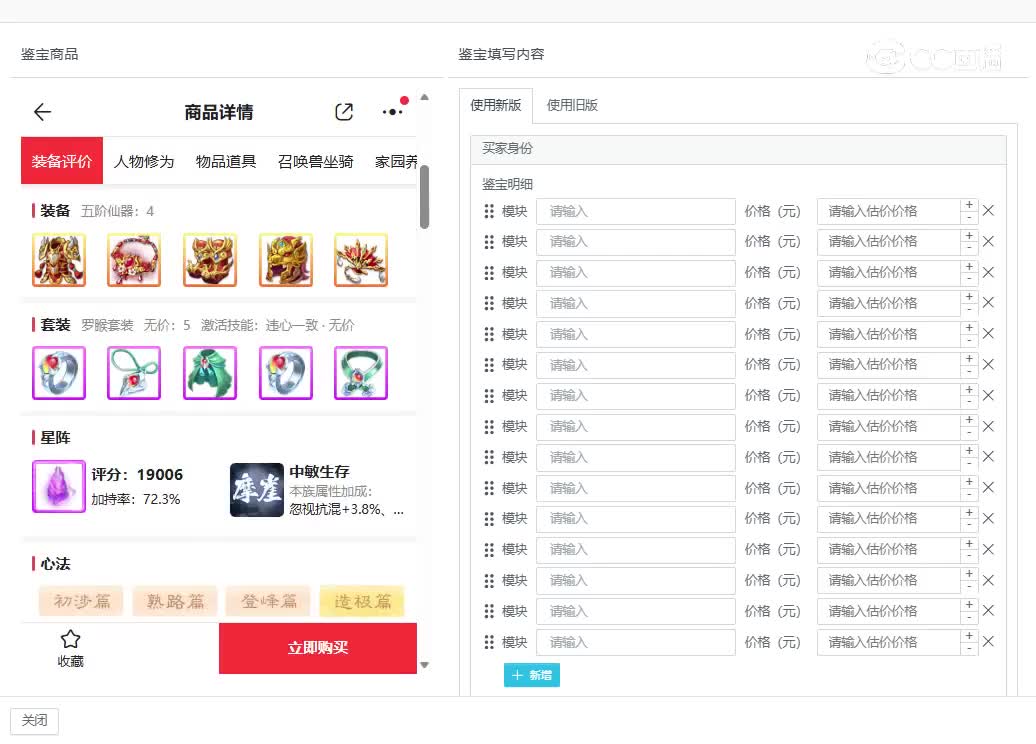Viewport: 1036px width, 744px height.
Task: Click the 商品详情 panel scrollbar thumb
Action: (425, 197)
